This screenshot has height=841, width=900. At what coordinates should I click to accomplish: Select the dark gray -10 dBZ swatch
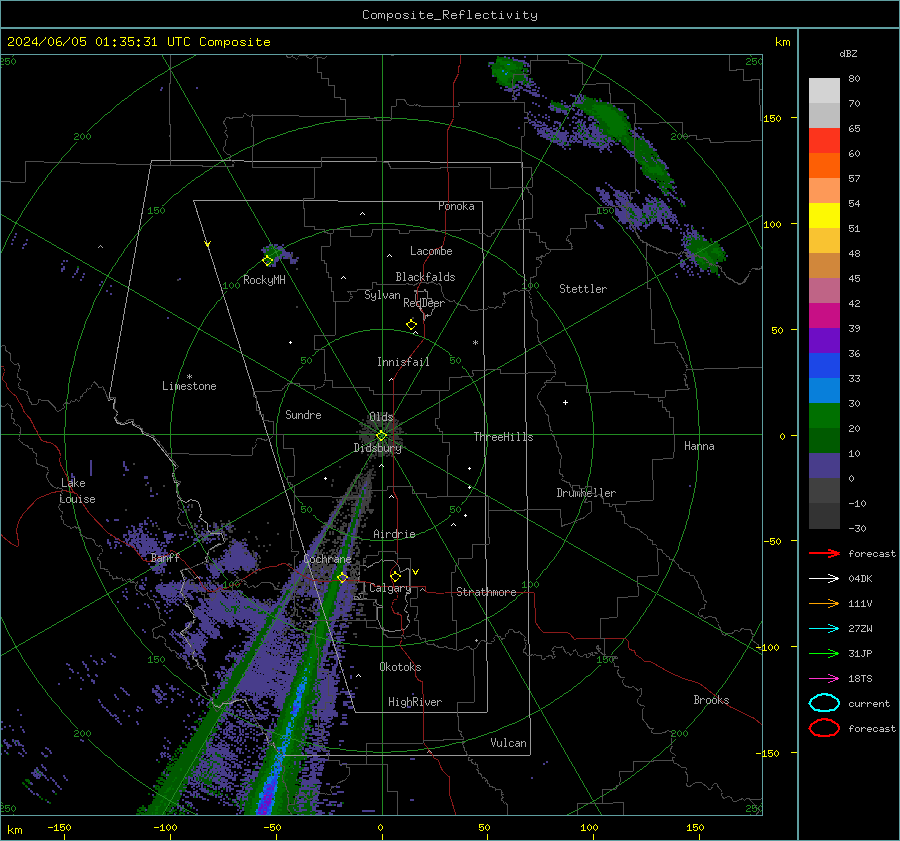click(824, 515)
